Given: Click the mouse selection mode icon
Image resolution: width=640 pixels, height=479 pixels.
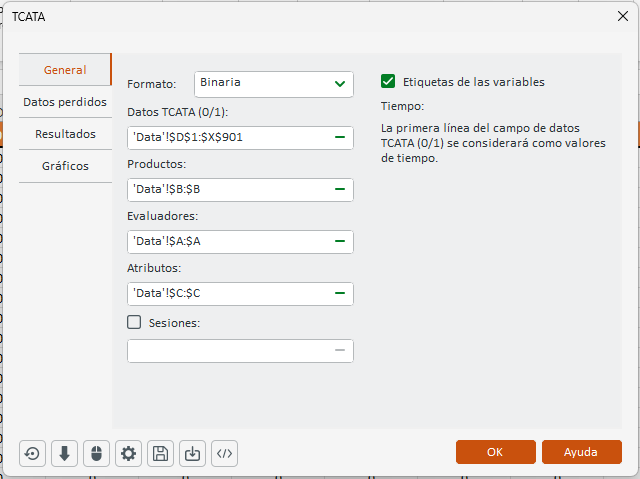Looking at the screenshot, I should pyautogui.click(x=96, y=453).
